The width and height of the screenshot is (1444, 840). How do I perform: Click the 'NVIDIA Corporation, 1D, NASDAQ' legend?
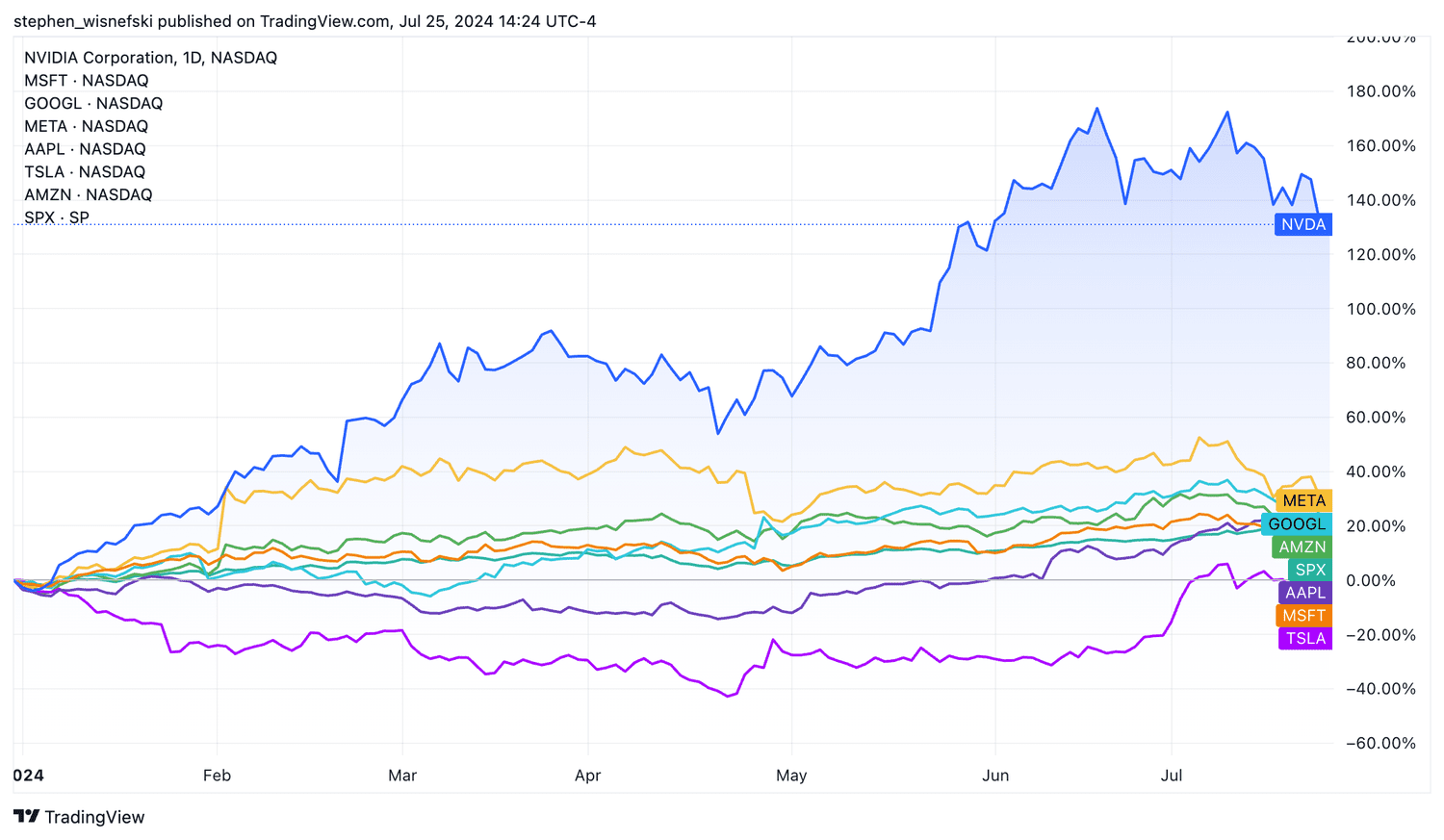coord(150,58)
